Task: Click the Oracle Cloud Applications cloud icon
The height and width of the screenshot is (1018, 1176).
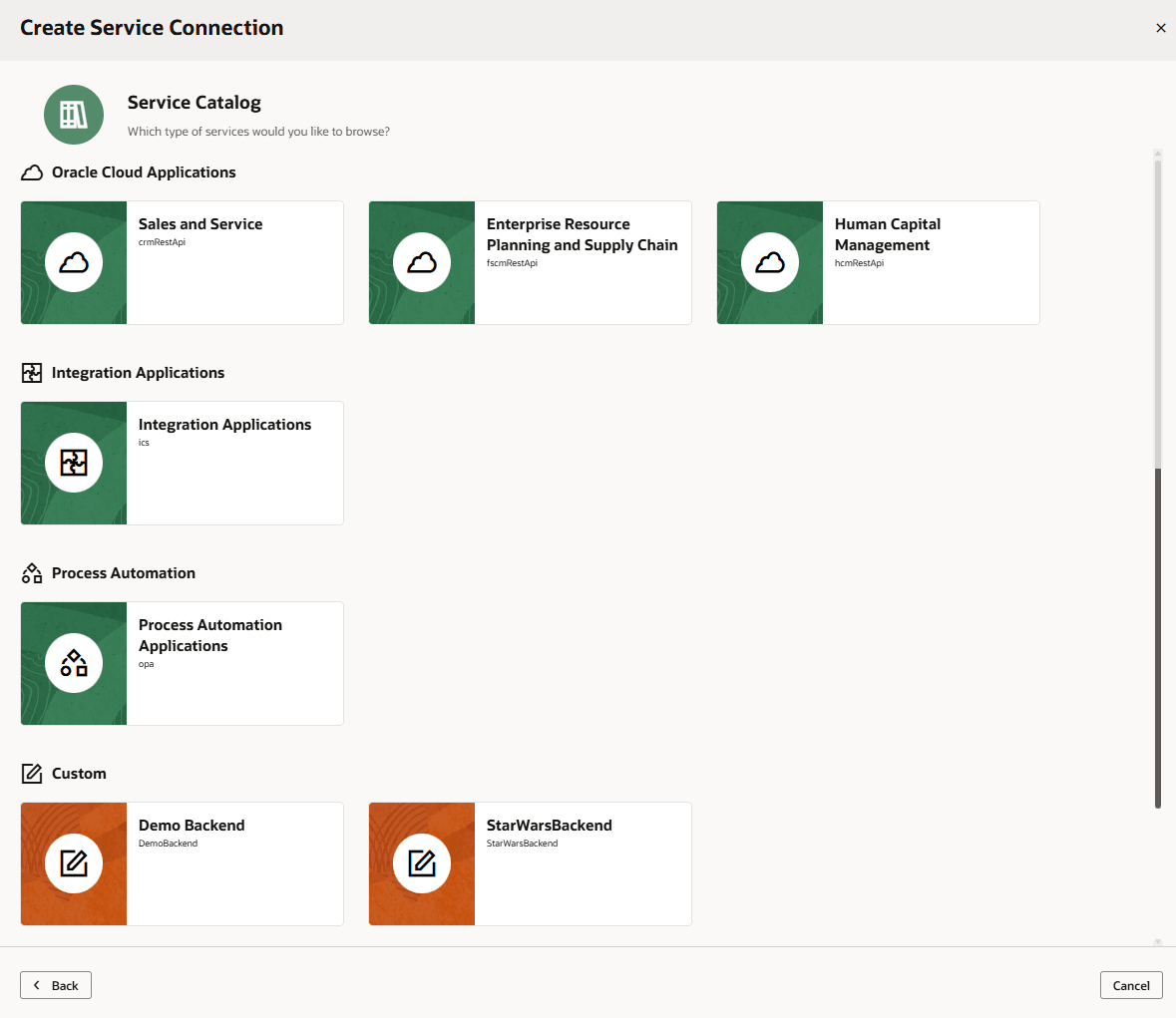Action: [31, 171]
